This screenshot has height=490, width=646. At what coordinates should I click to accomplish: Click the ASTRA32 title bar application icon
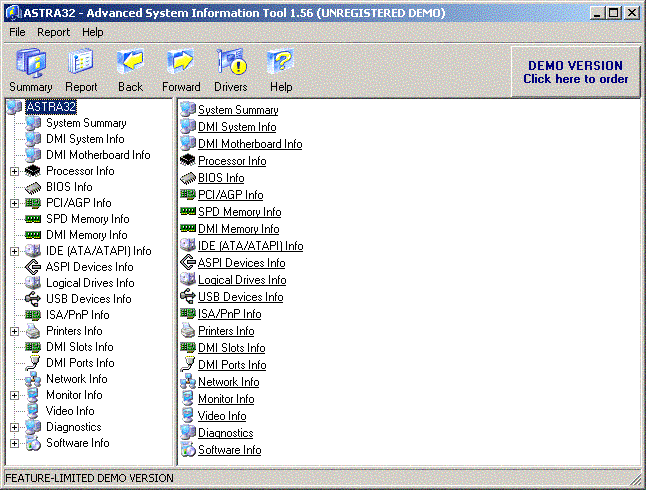click(13, 13)
